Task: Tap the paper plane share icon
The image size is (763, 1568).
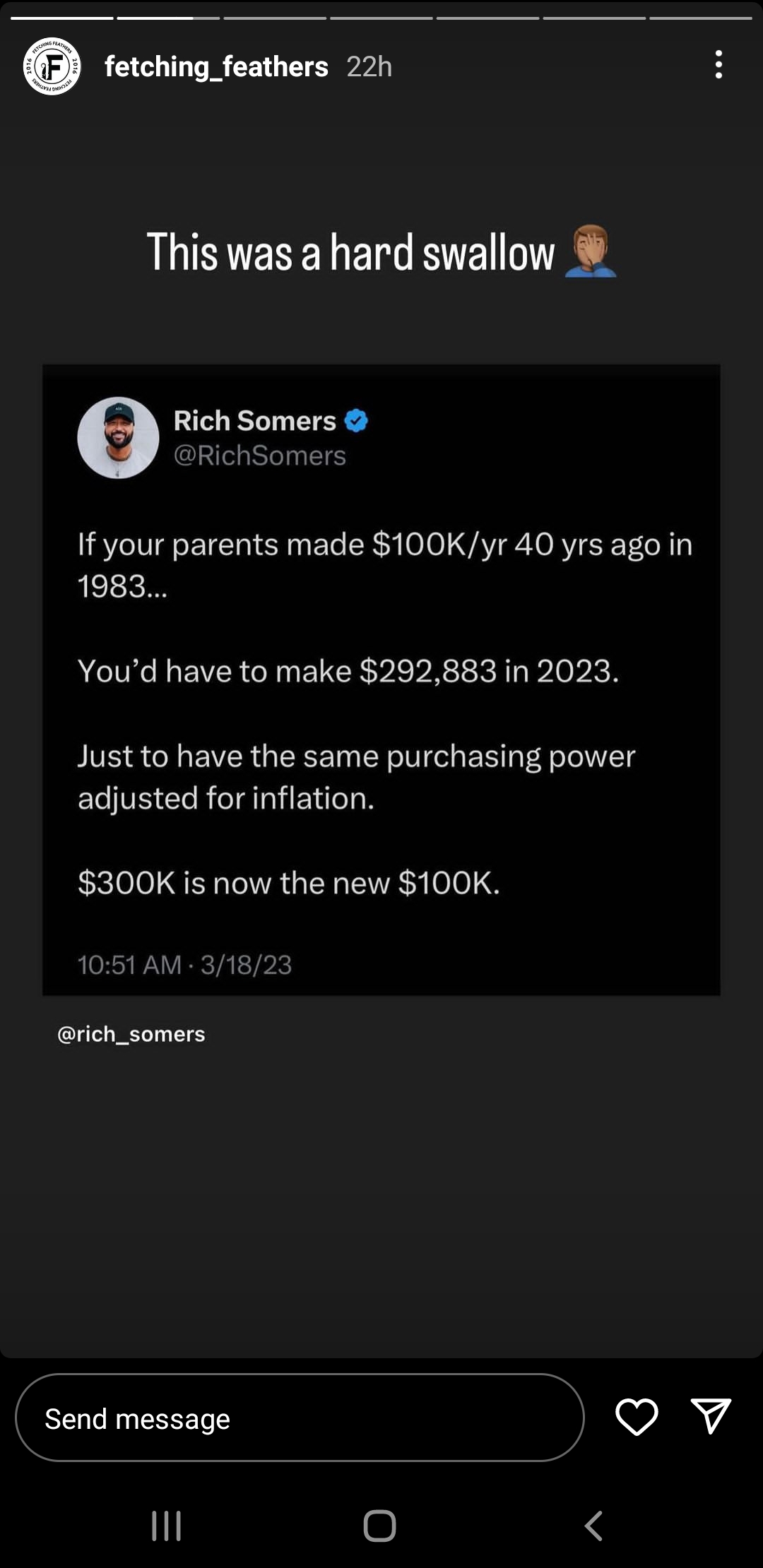Action: click(x=710, y=1416)
